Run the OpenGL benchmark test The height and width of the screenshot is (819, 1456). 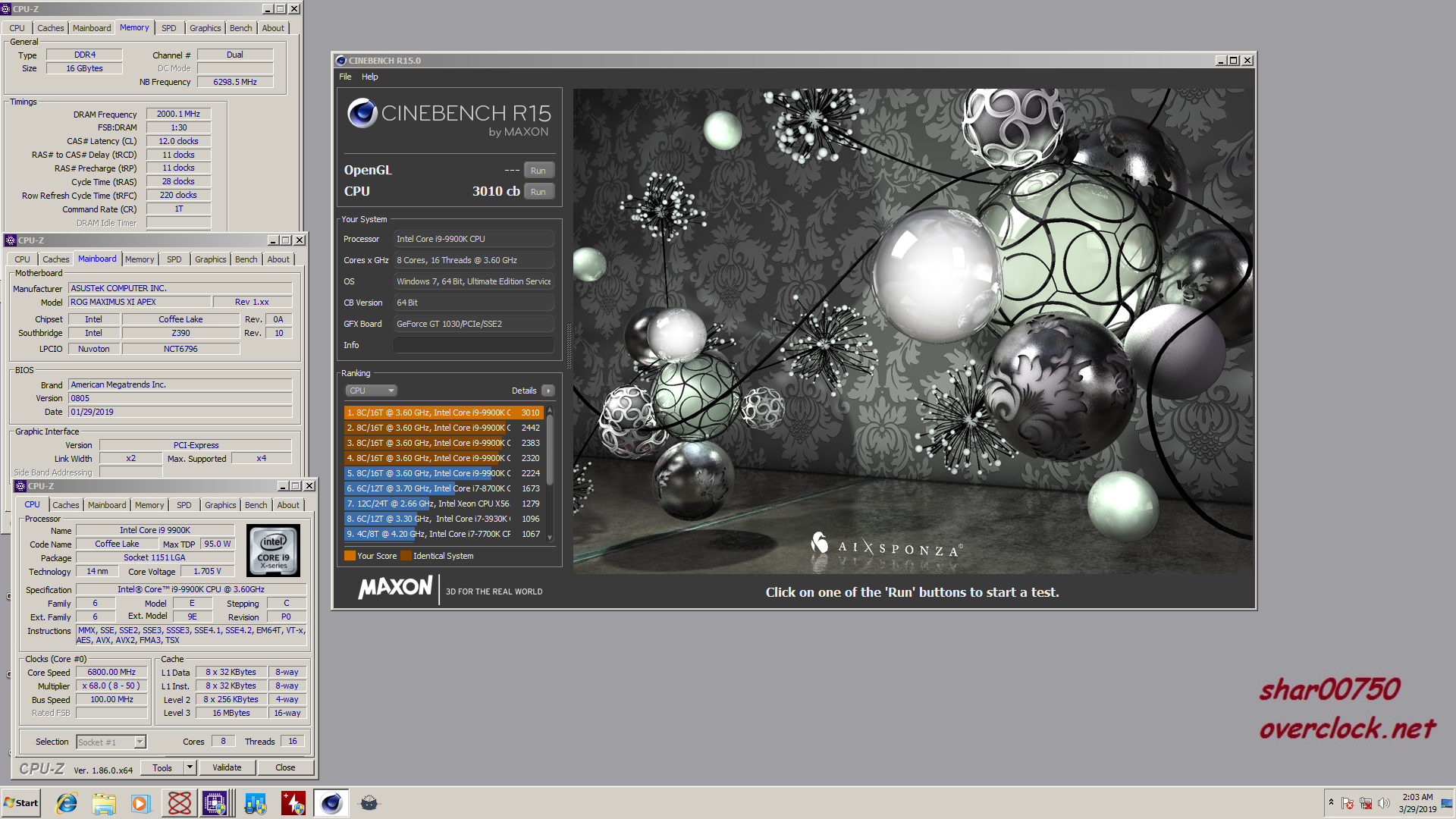538,171
